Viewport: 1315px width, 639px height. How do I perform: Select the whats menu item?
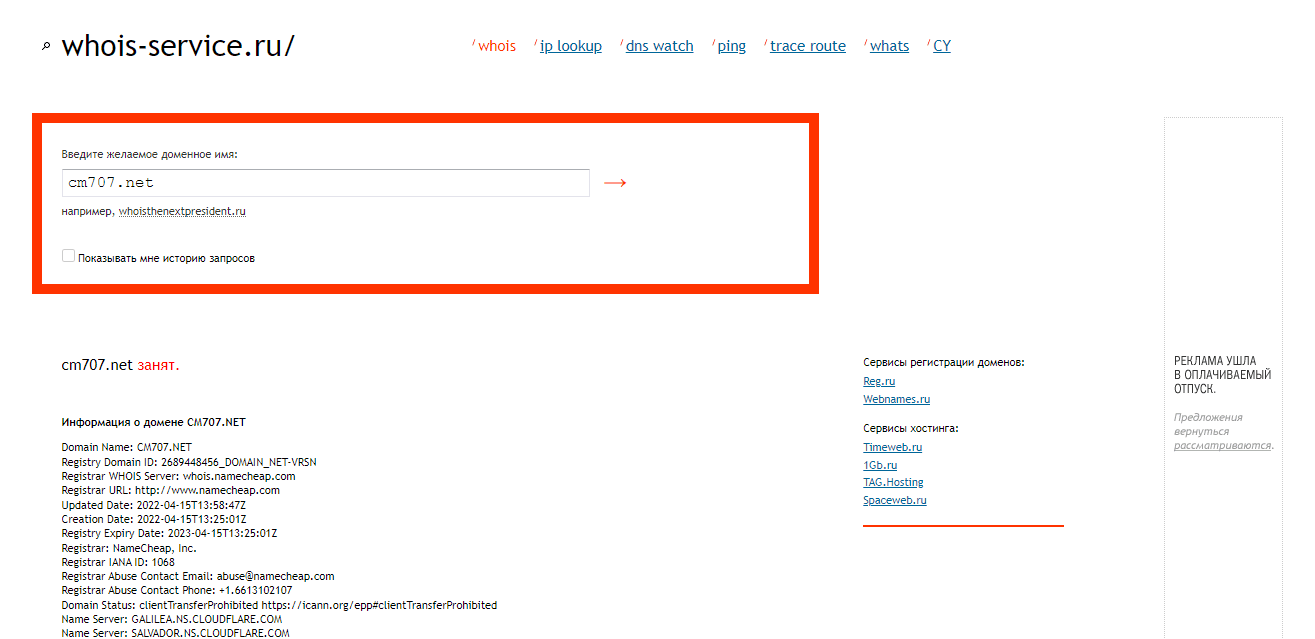click(x=889, y=46)
